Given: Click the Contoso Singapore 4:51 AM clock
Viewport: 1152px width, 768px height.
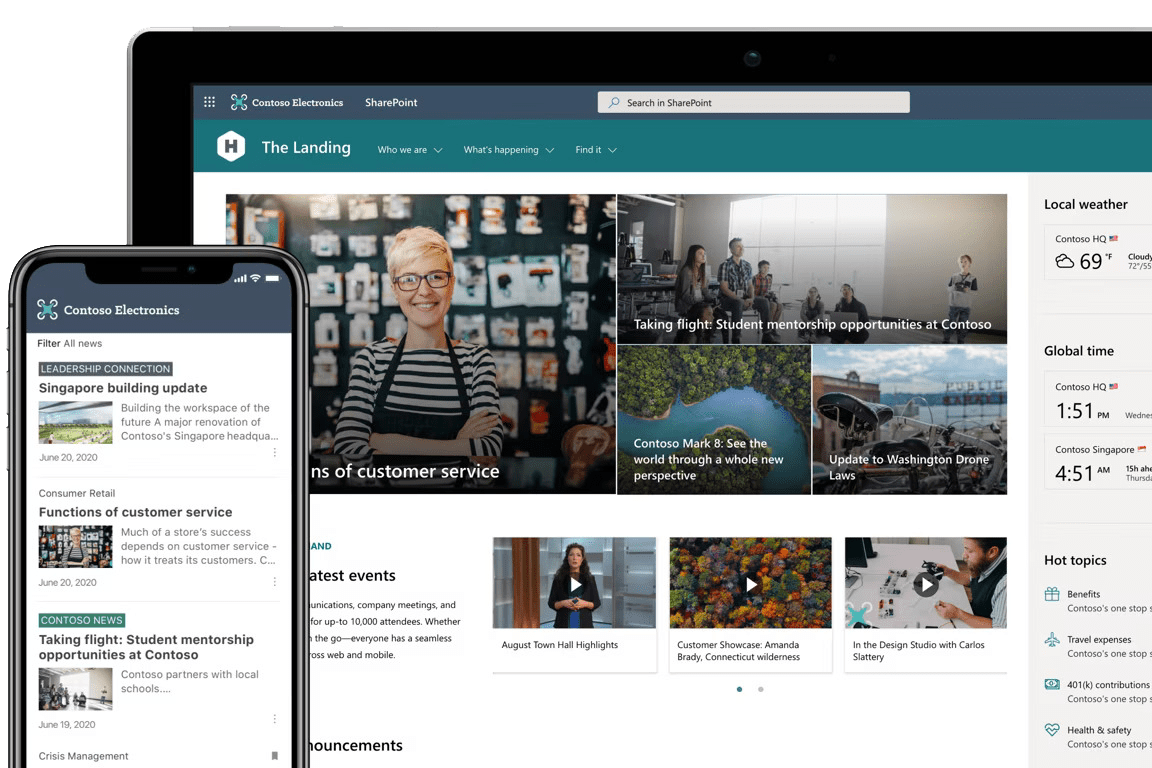Looking at the screenshot, I should [x=1098, y=462].
